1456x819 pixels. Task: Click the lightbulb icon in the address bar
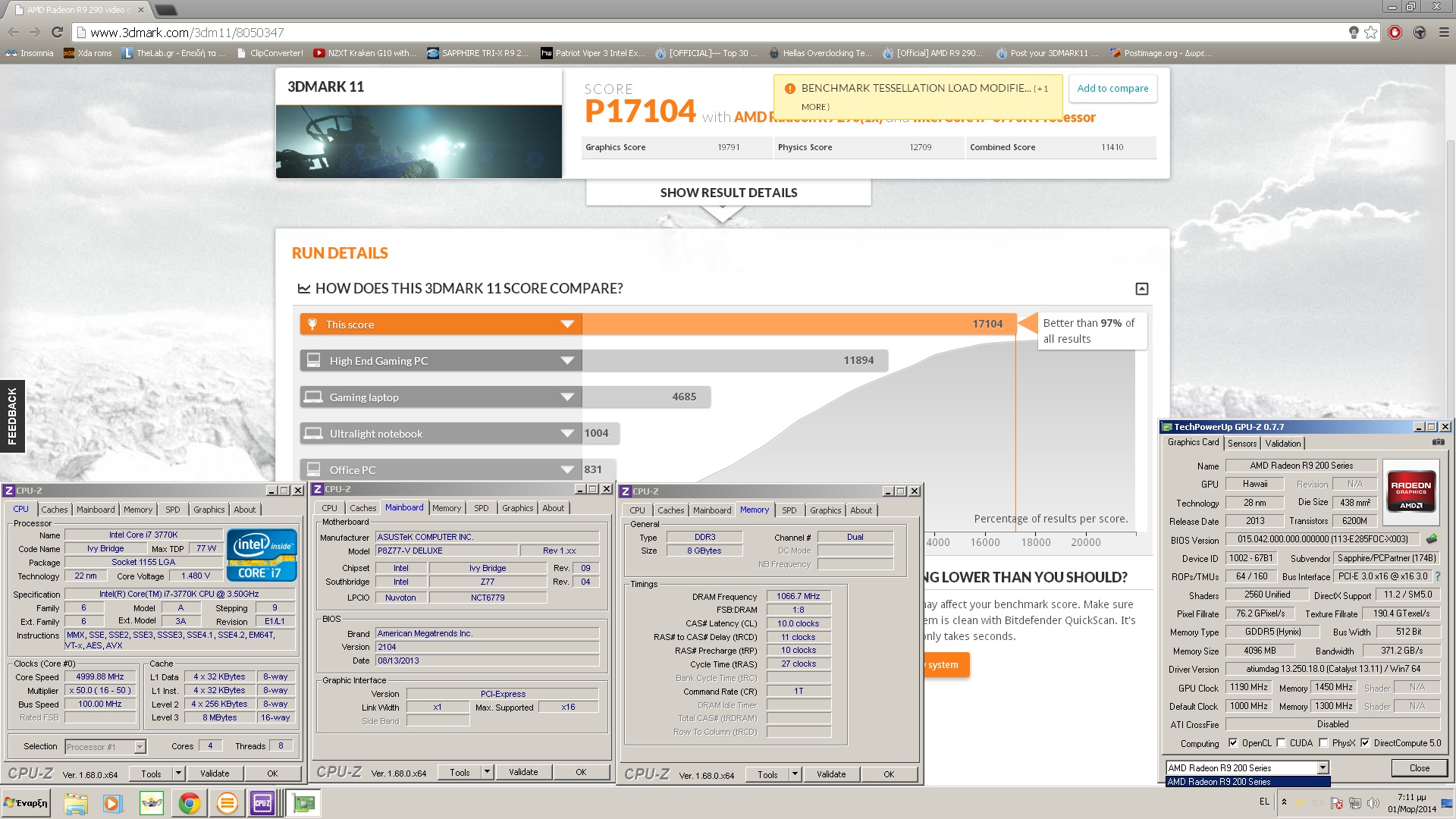[1354, 33]
